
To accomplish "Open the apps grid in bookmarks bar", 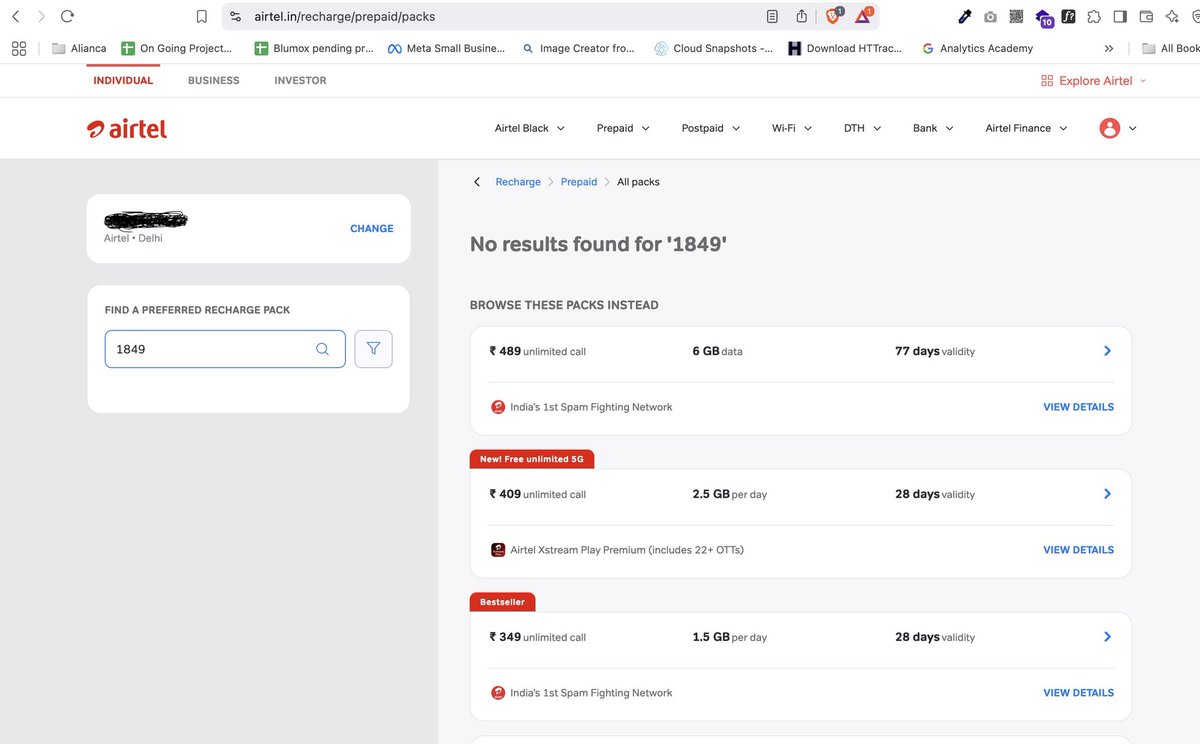I will (x=18, y=48).
